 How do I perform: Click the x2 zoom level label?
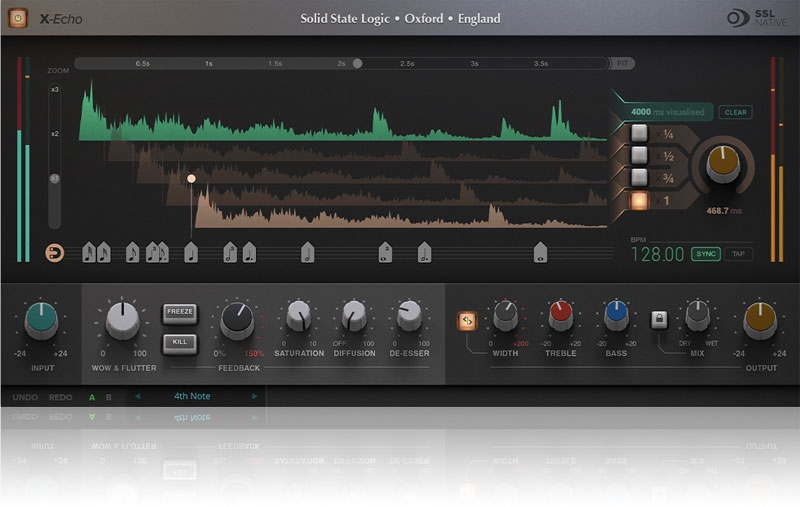(55, 134)
